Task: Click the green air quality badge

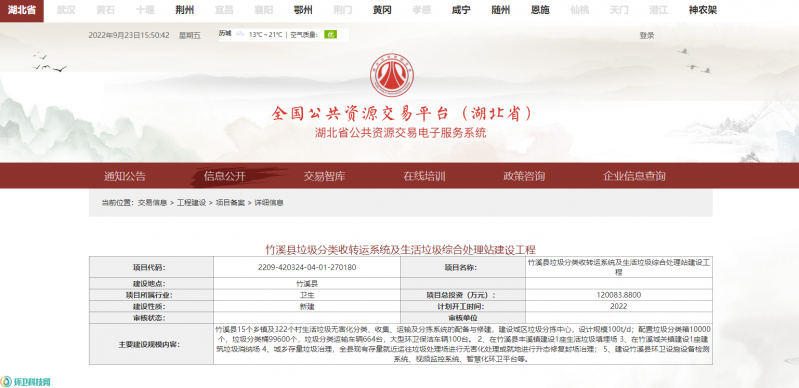Action: pos(331,35)
